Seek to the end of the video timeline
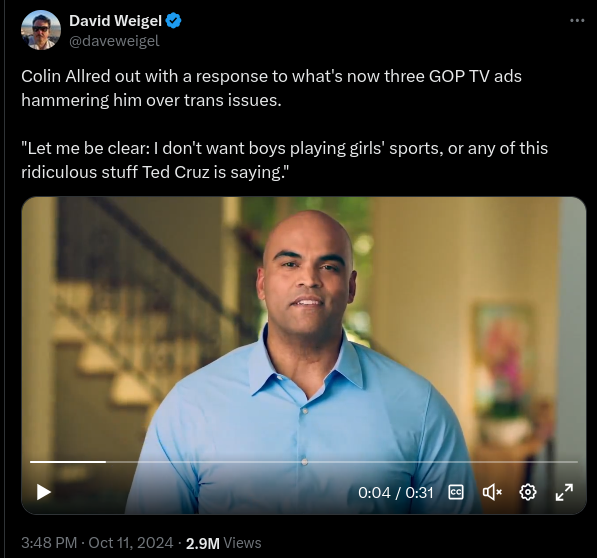The width and height of the screenshot is (597, 558). [x=576, y=462]
